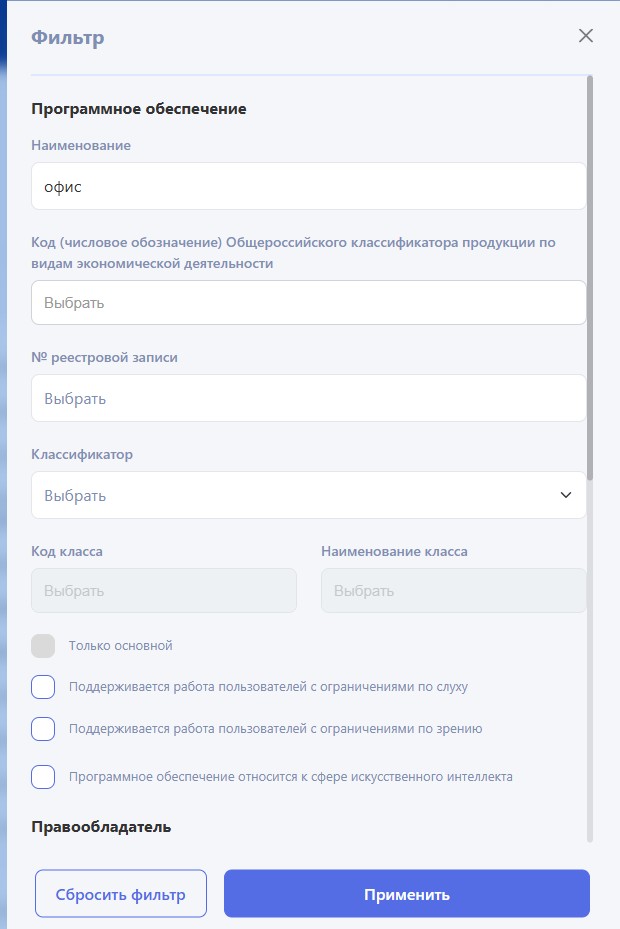Enable checkbox for ограничениями по слуху
Image resolution: width=620 pixels, height=929 pixels.
point(43,687)
